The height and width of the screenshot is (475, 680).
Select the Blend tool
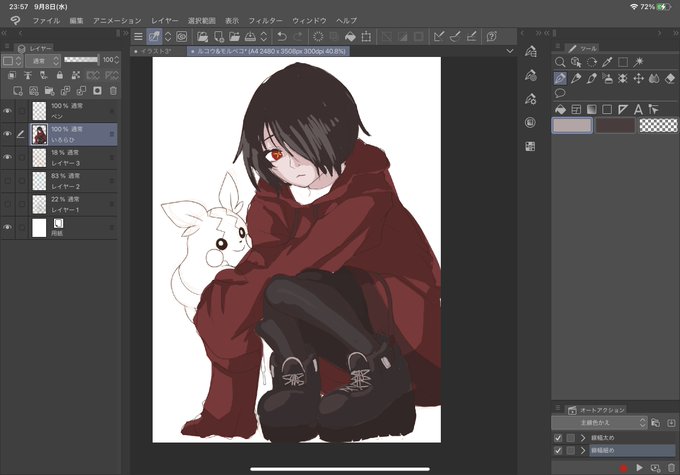pyautogui.click(x=654, y=79)
